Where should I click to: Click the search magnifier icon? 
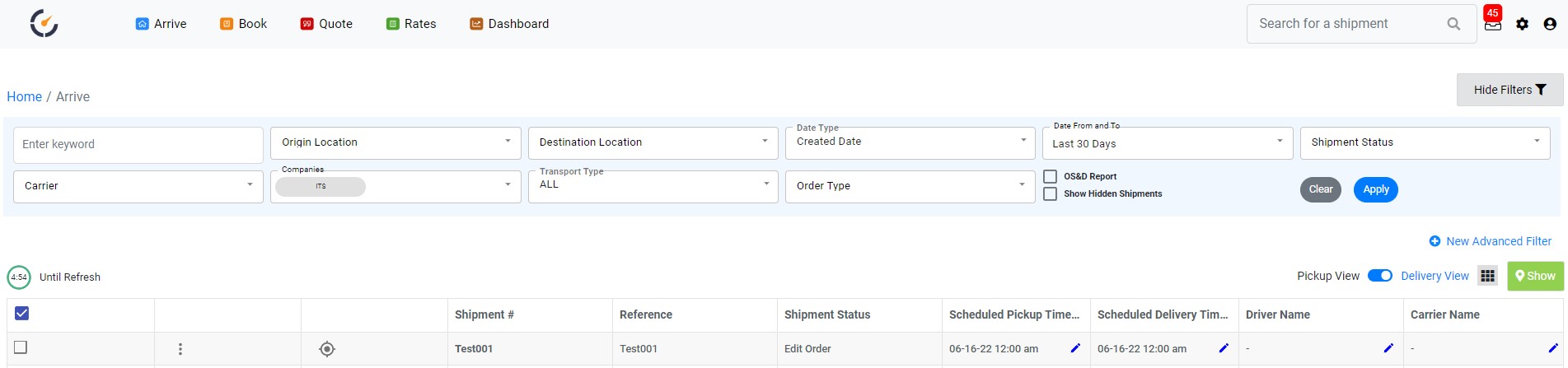tap(1453, 24)
